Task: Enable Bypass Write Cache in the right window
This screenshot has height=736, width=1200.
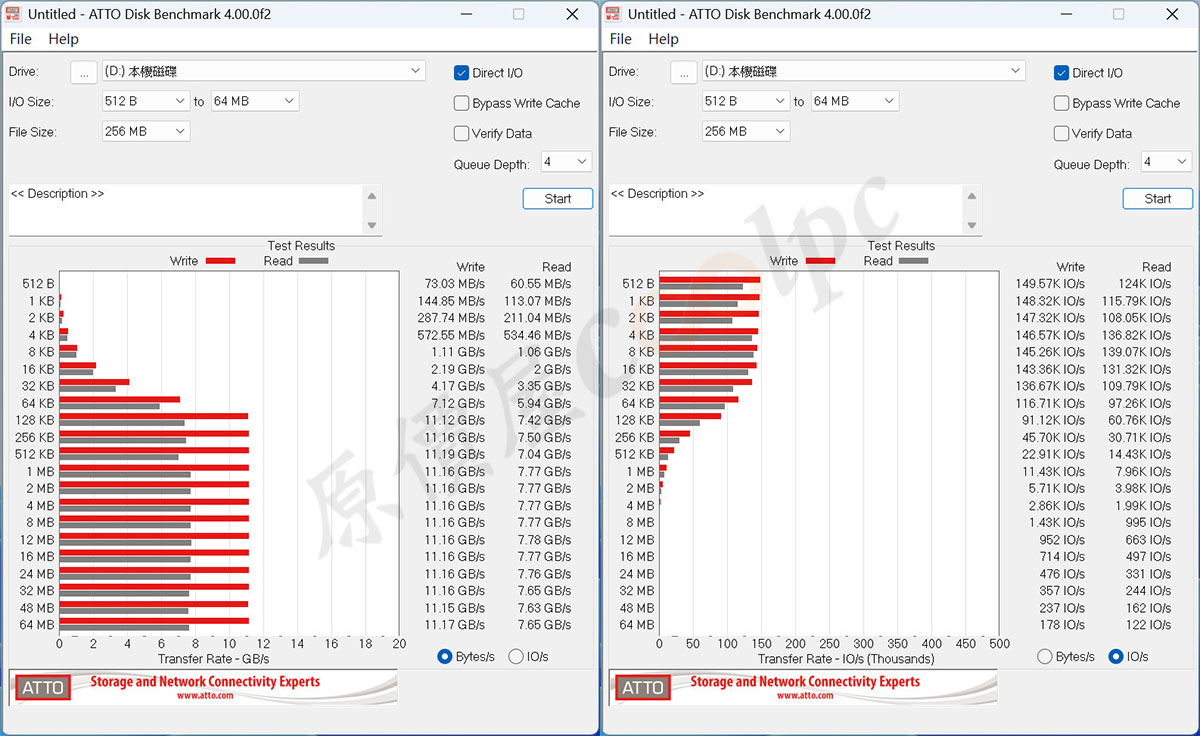Action: 1062,103
